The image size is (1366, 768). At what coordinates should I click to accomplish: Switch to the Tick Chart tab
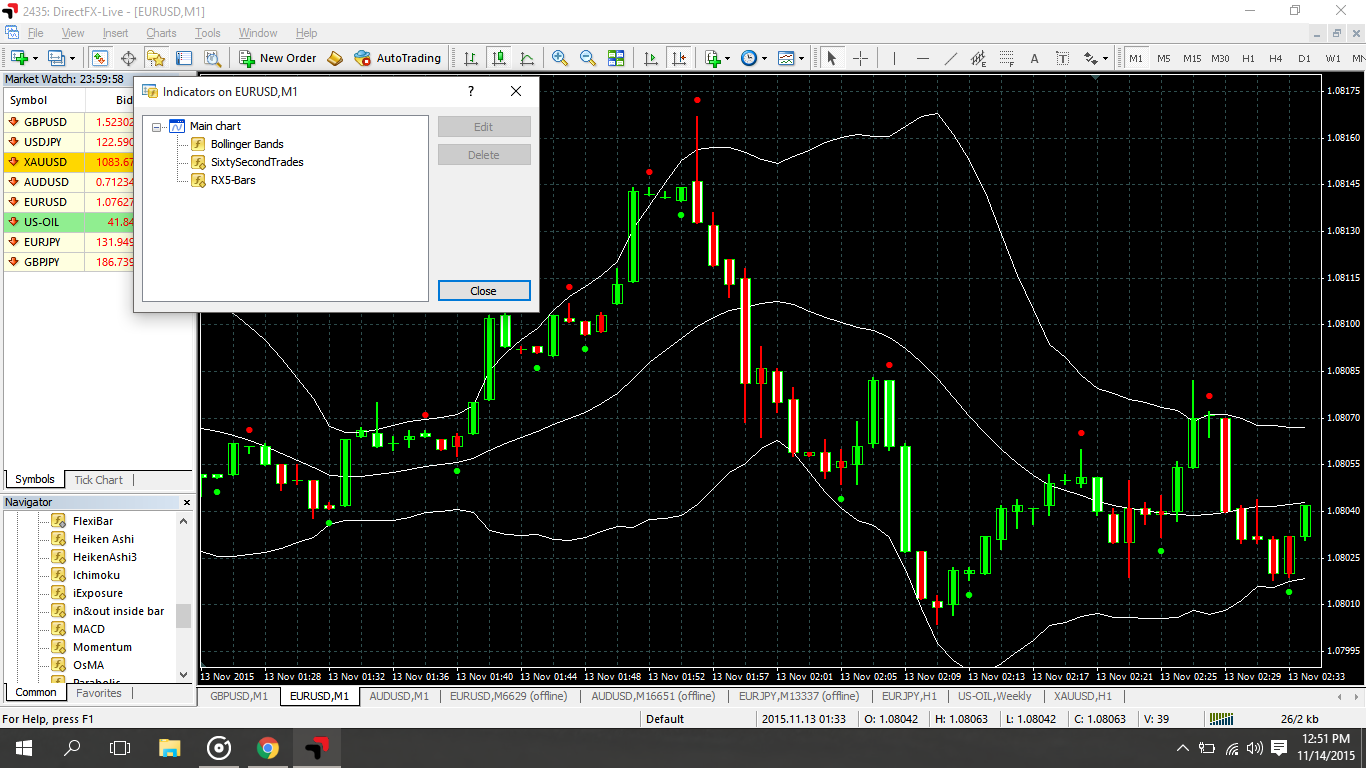(98, 480)
